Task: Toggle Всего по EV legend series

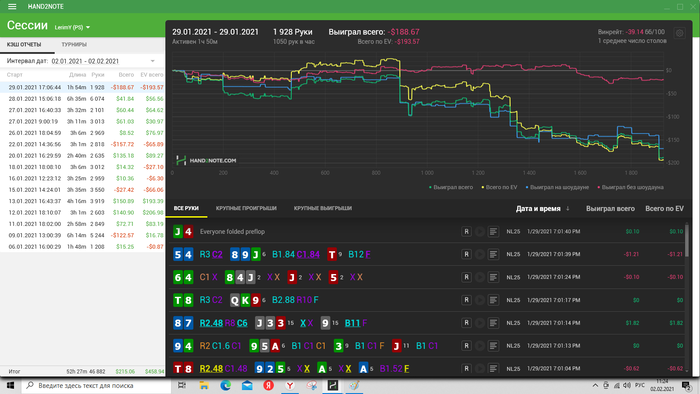Action: tap(499, 187)
